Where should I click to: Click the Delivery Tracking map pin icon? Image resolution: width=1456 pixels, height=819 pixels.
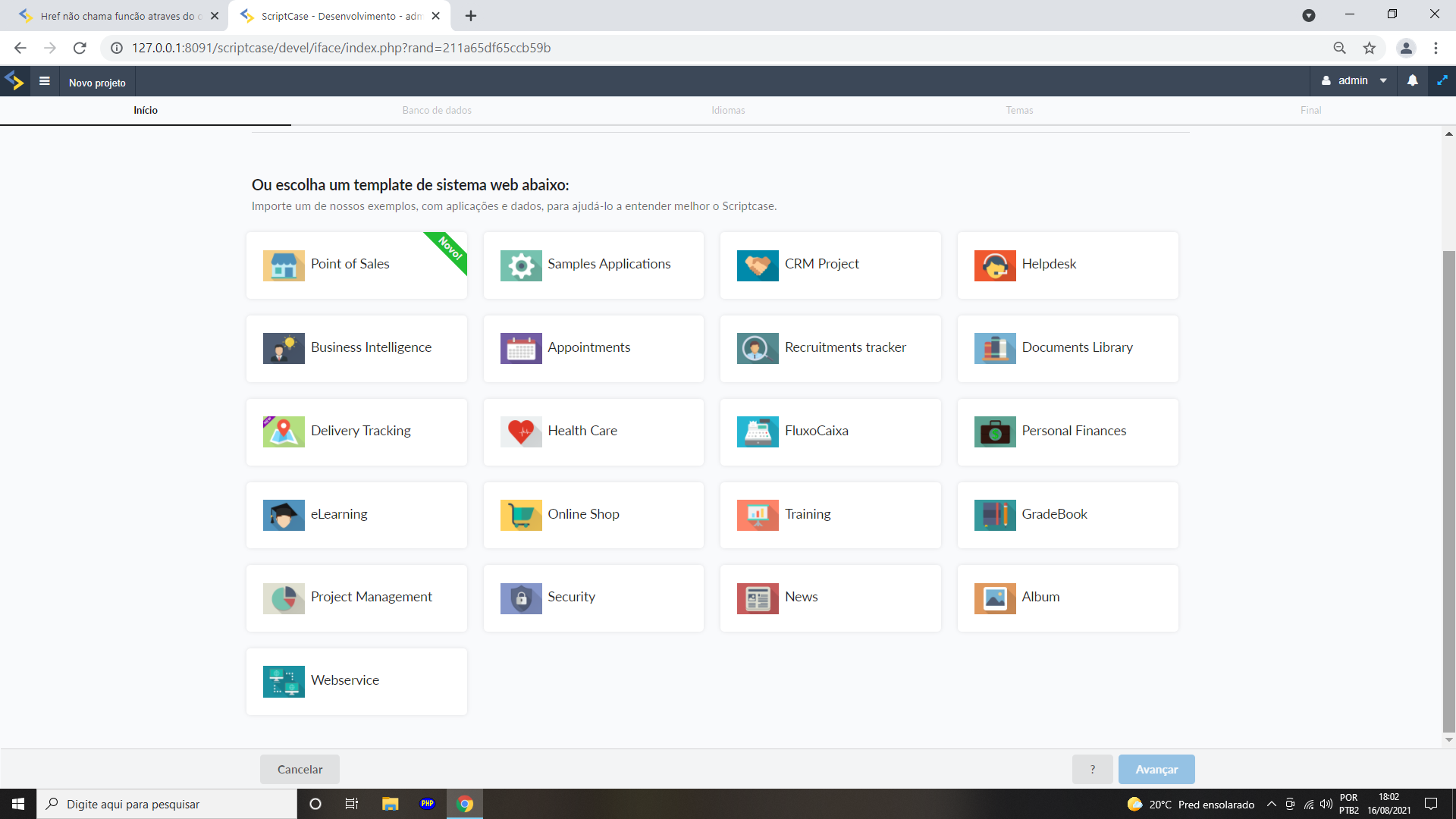(284, 431)
